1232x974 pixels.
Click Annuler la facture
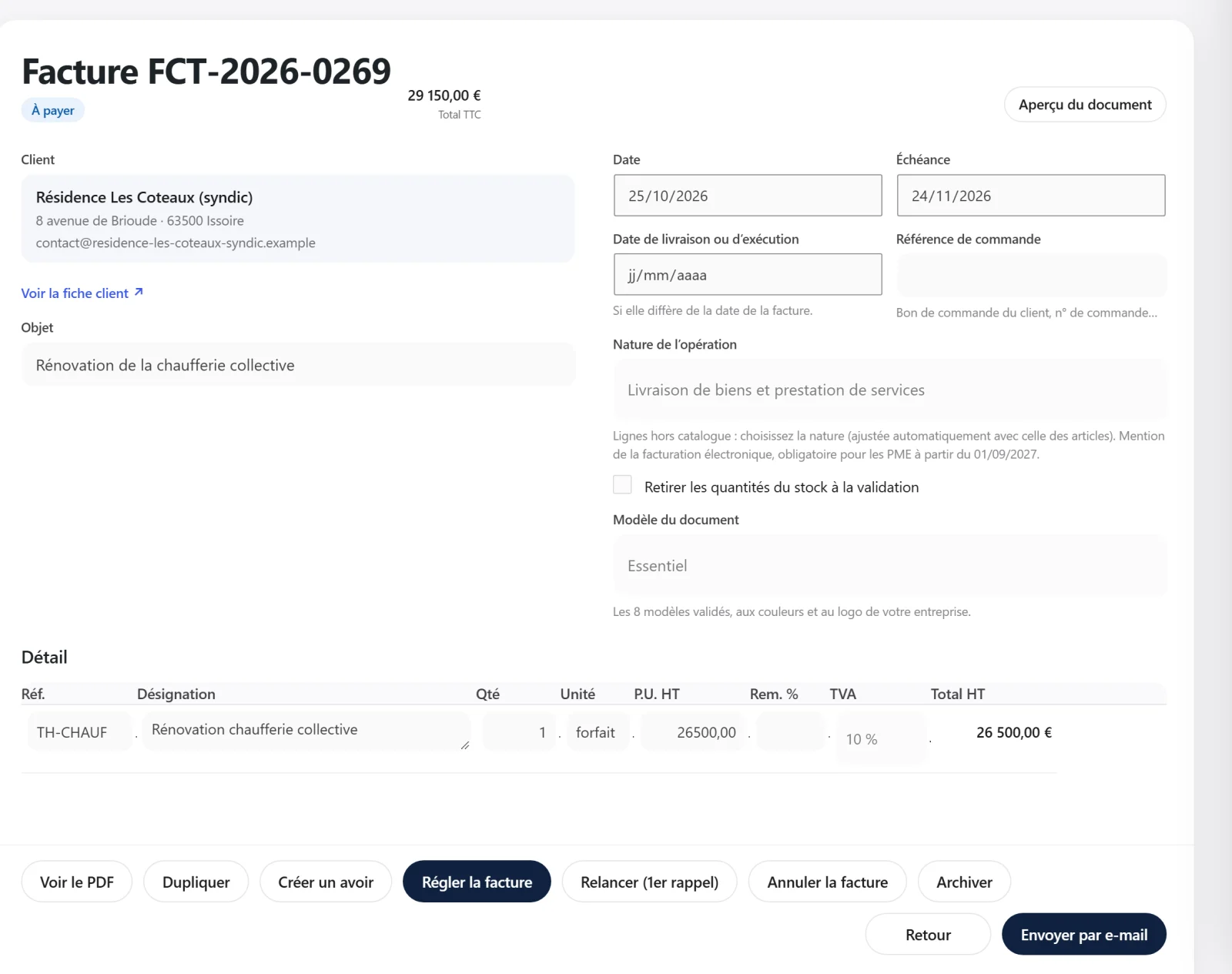click(828, 882)
